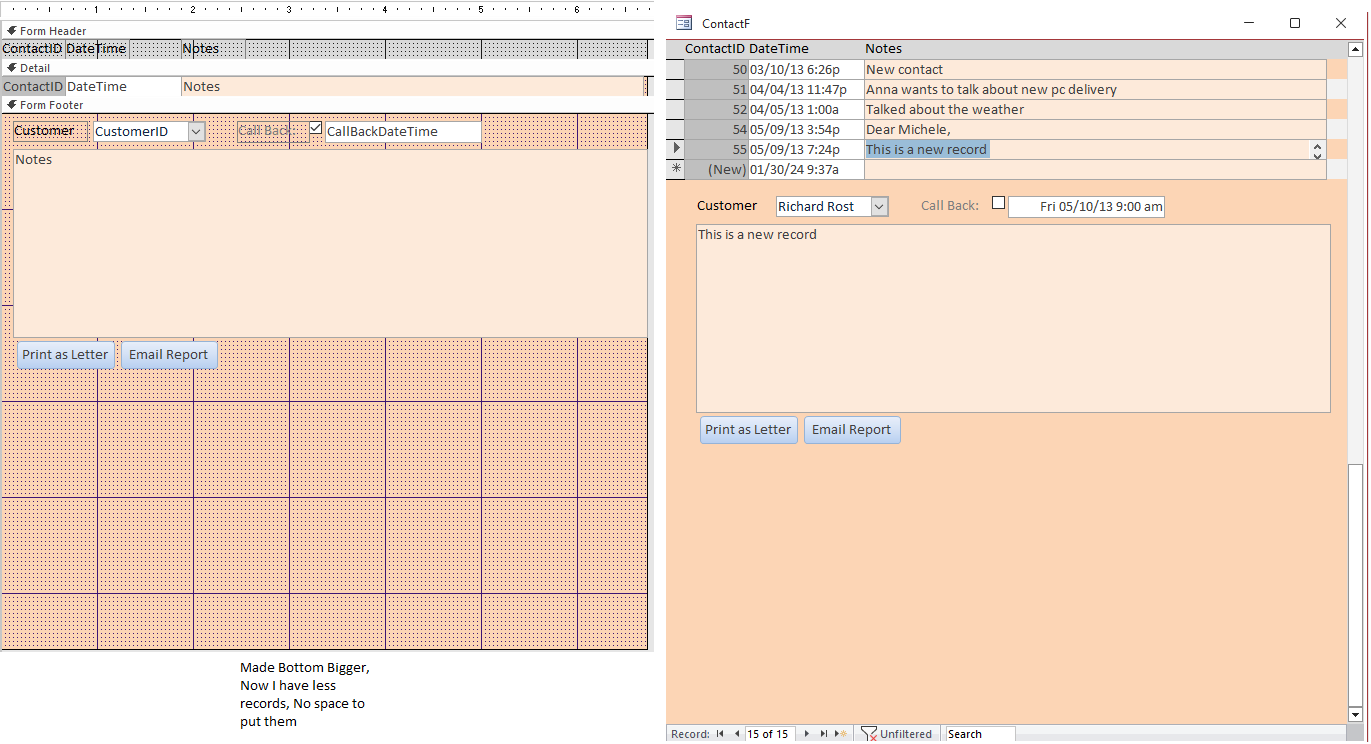This screenshot has width=1371, height=744.
Task: Click the Unfiltered filter indicator icon
Action: 869,734
